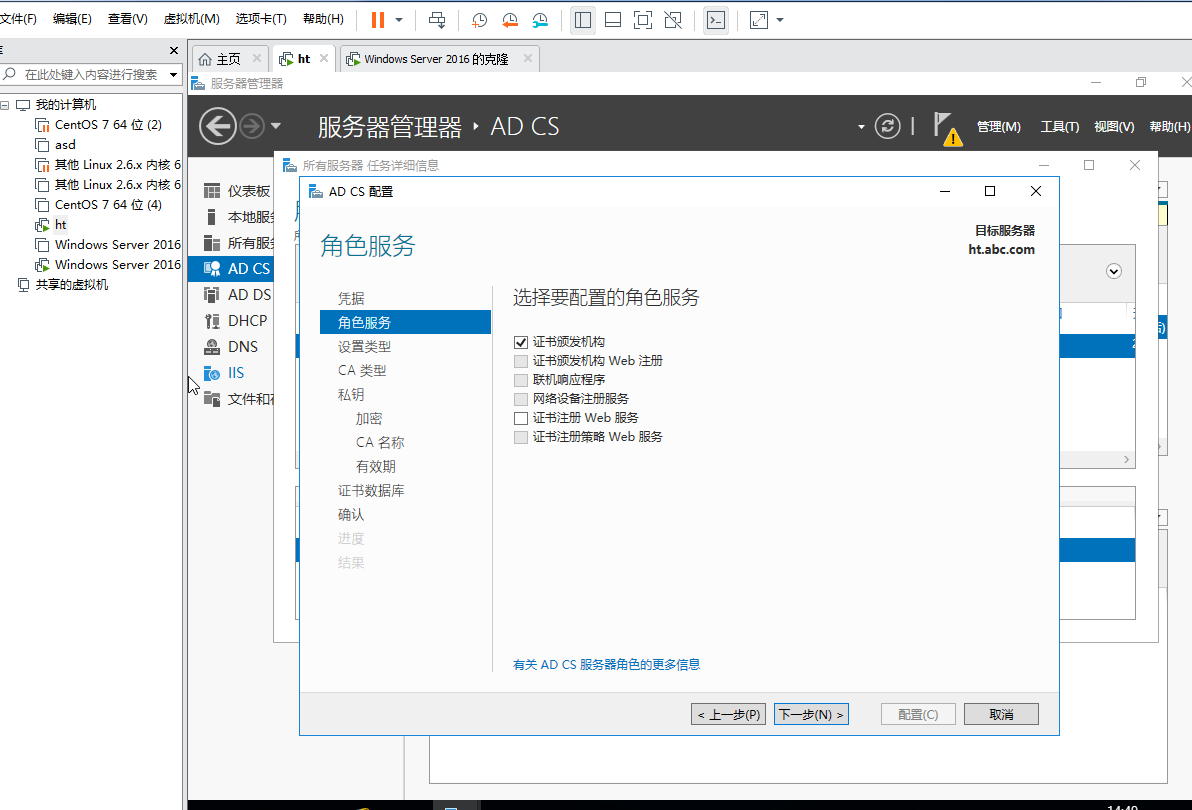Go to the 设置类型 wizard step
Screen dimensions: 1192x810
click(364, 346)
